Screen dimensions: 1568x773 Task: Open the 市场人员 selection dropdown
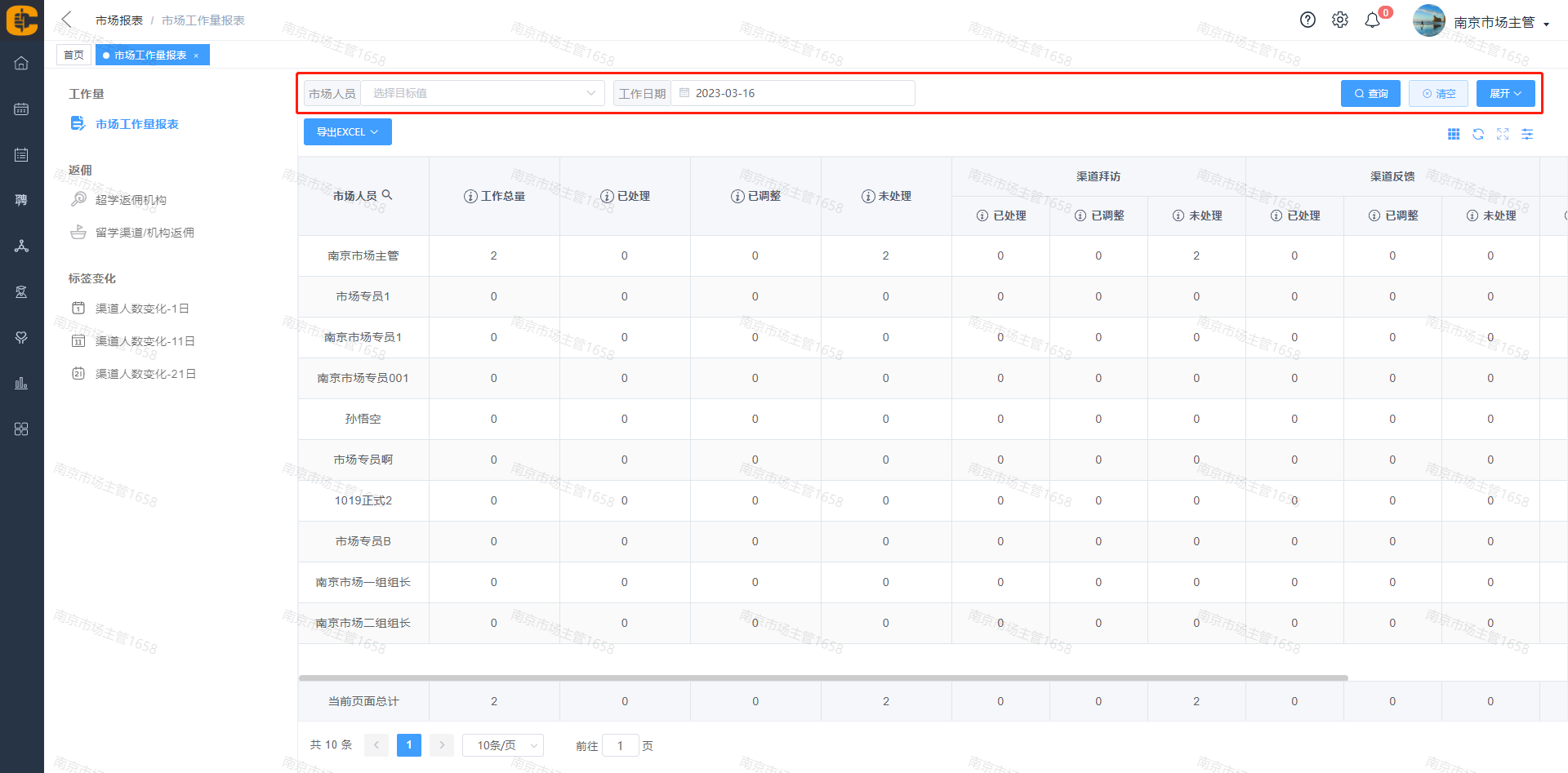pyautogui.click(x=483, y=93)
